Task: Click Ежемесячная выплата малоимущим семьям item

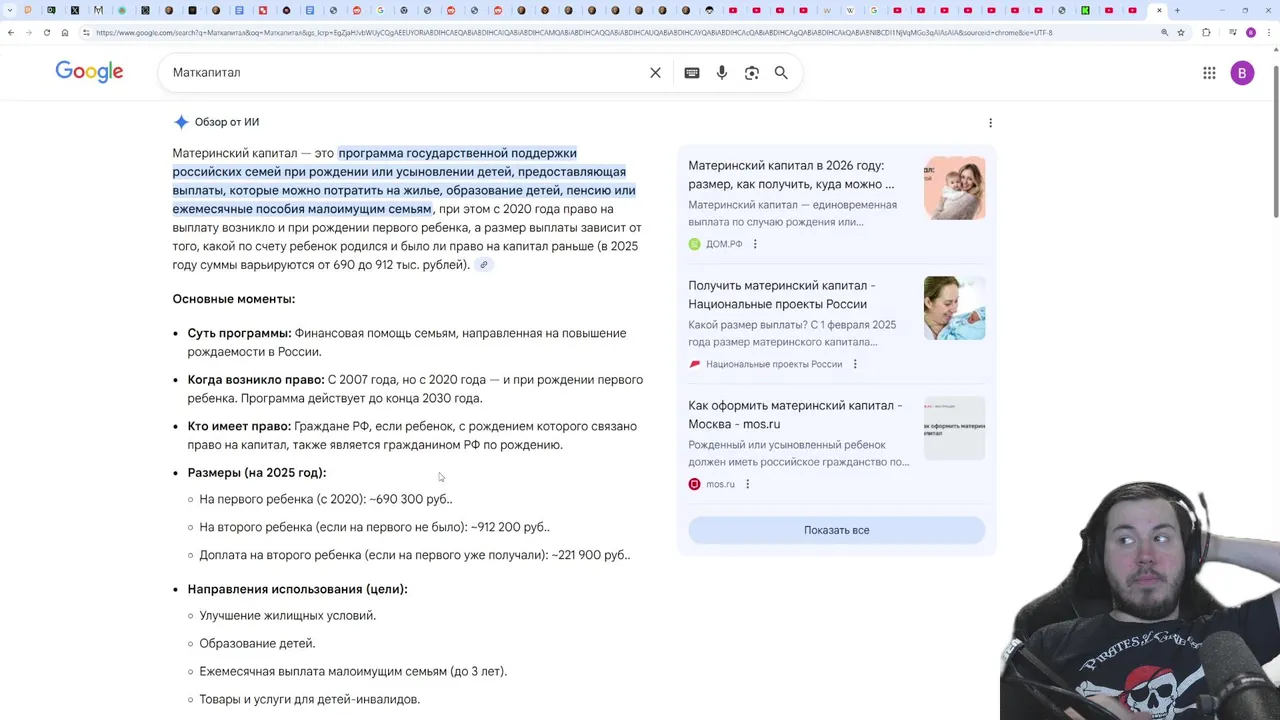Action: pyautogui.click(x=353, y=672)
